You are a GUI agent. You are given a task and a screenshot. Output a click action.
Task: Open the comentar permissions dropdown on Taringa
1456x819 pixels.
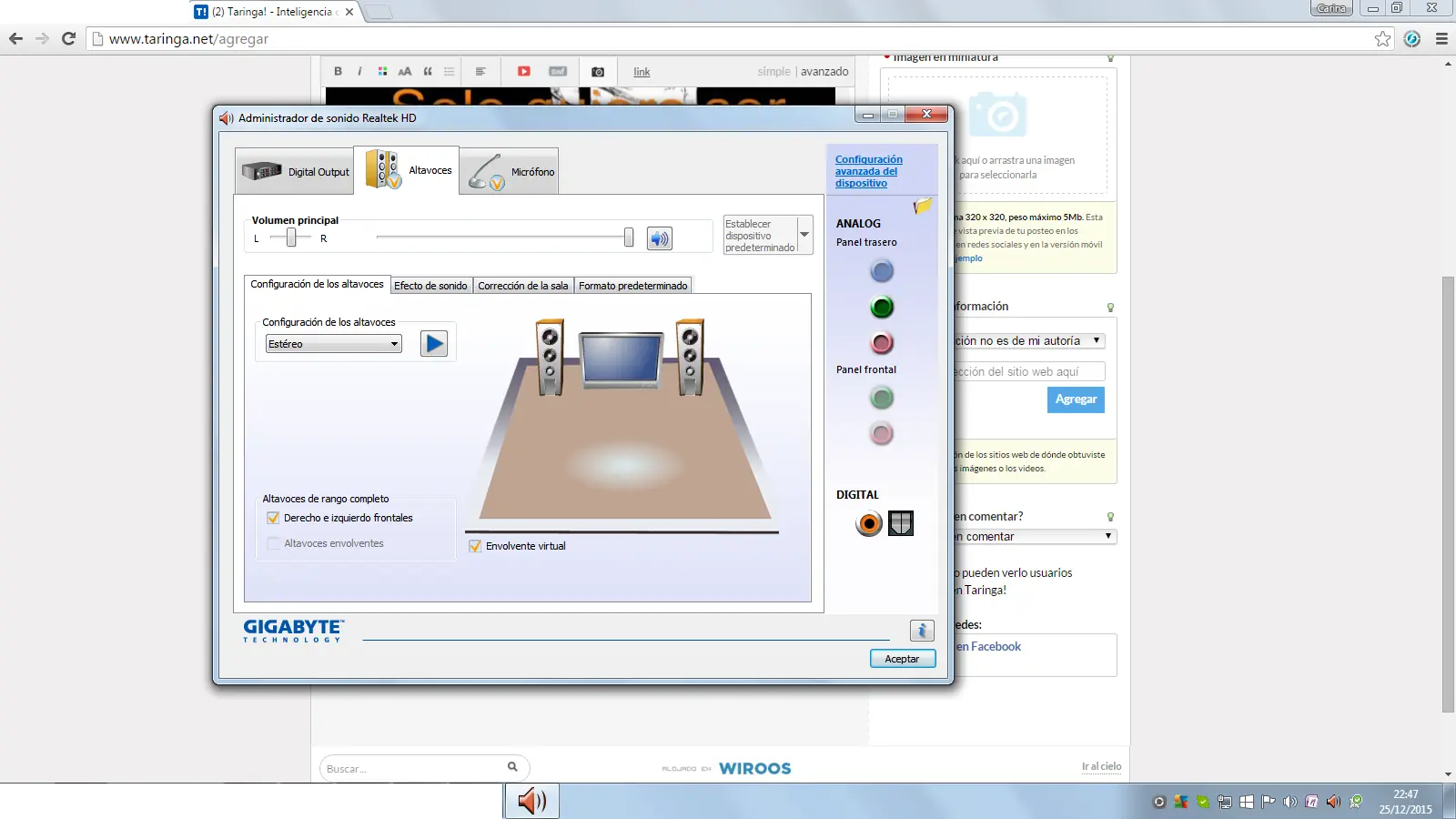click(x=1035, y=537)
